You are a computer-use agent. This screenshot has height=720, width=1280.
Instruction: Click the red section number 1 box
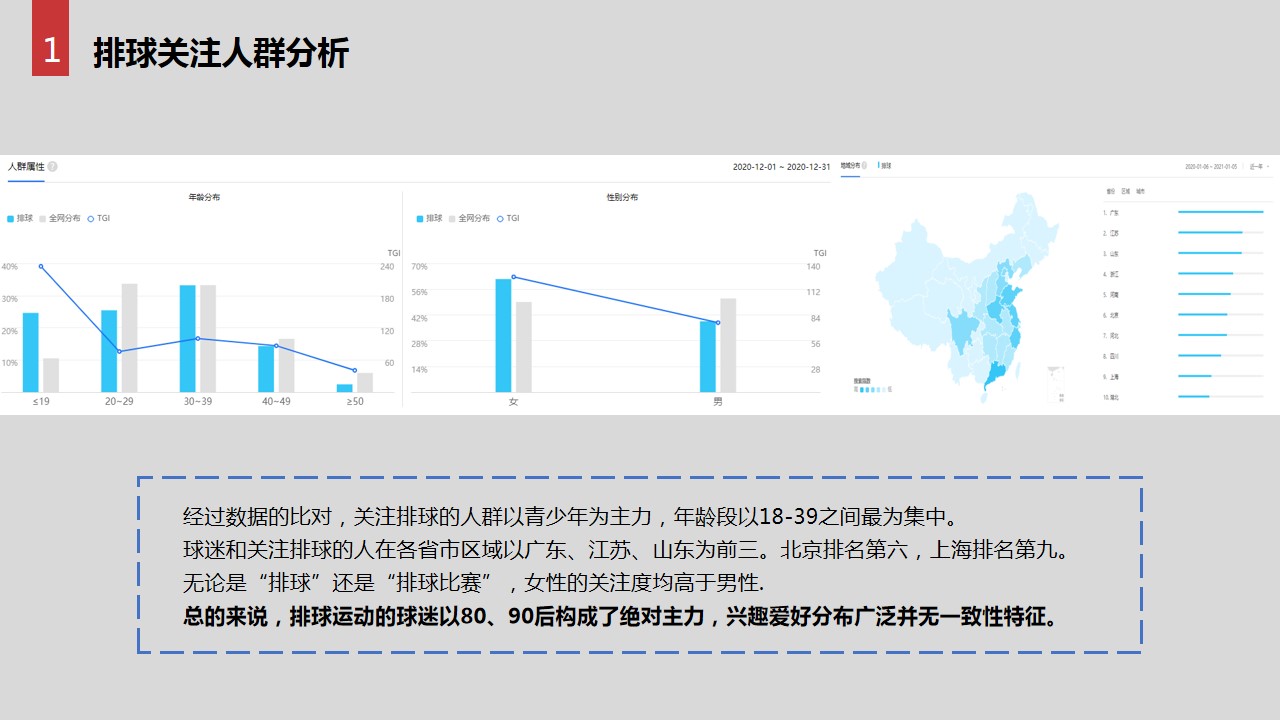click(51, 38)
